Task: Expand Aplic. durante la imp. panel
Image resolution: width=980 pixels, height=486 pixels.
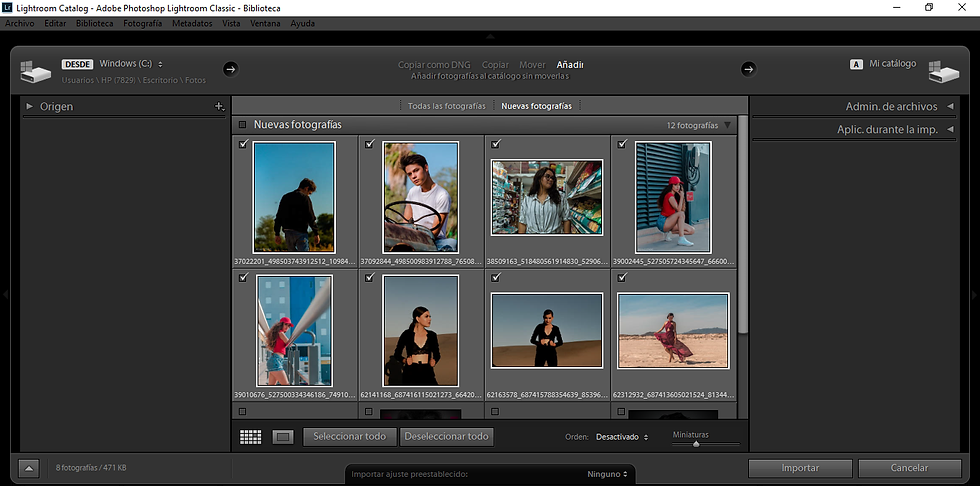Action: pyautogui.click(x=951, y=130)
